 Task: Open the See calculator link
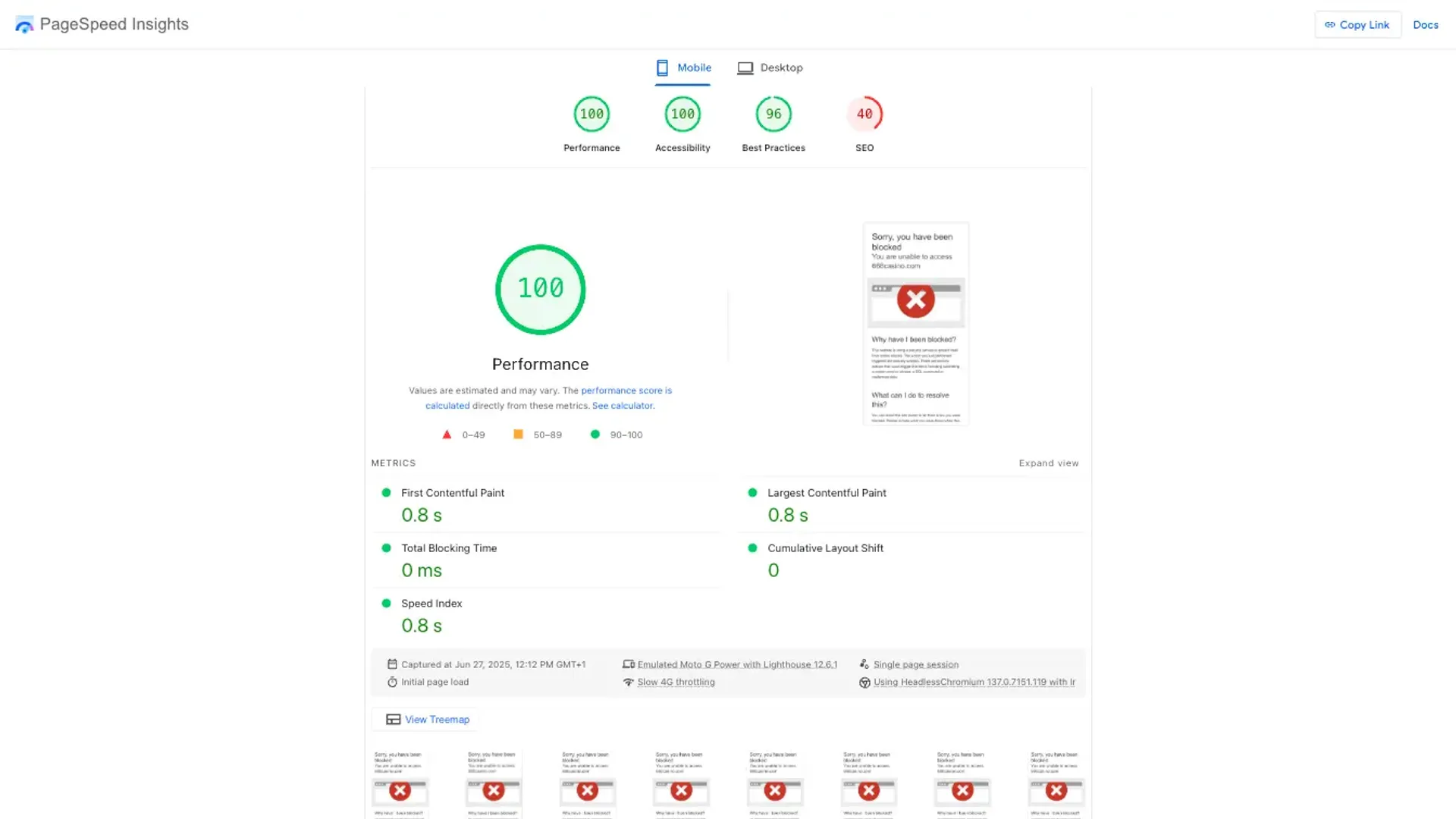pos(623,406)
